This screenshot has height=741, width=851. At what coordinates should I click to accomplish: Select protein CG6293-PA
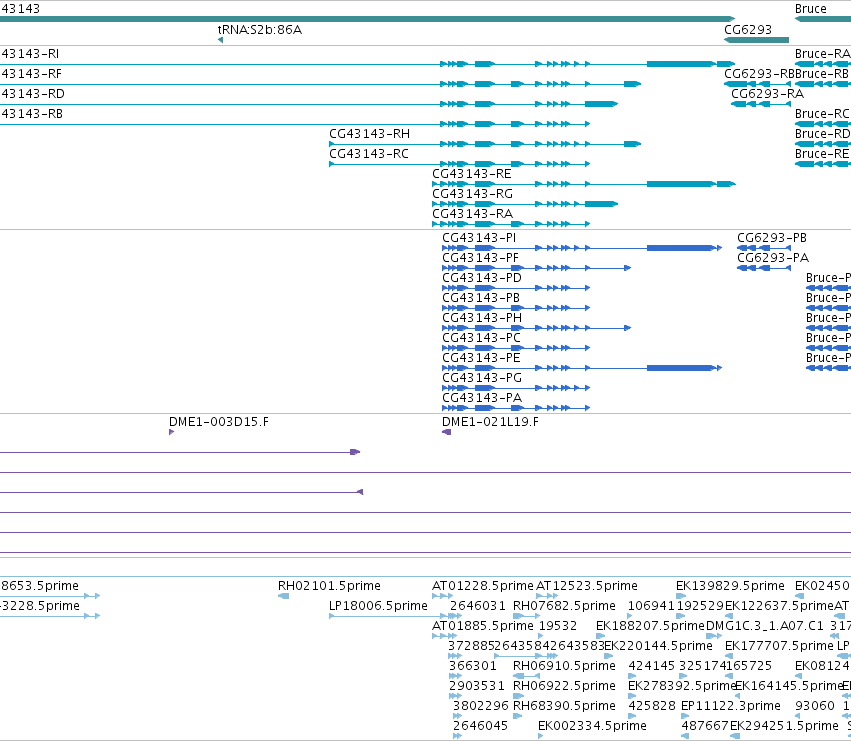point(772,258)
